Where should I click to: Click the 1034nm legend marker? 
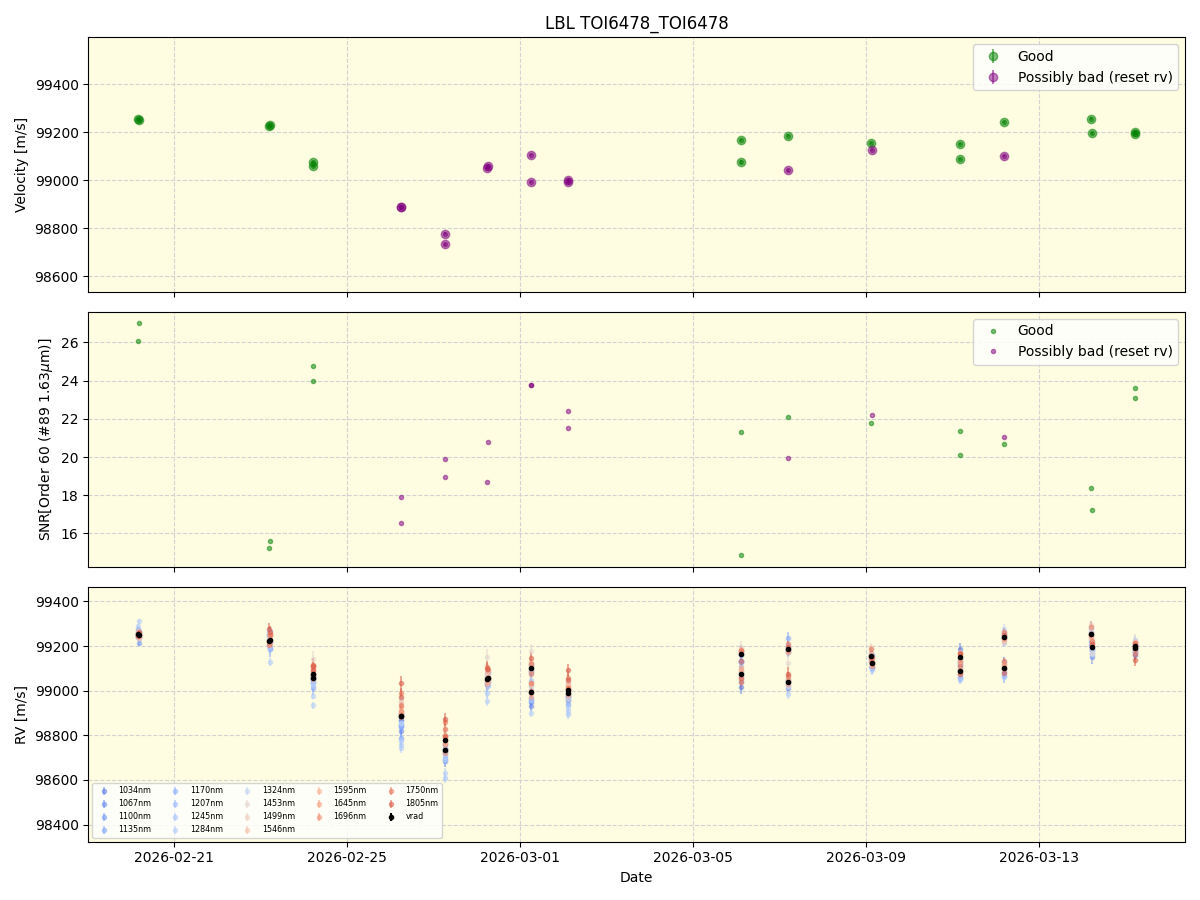tap(103, 790)
